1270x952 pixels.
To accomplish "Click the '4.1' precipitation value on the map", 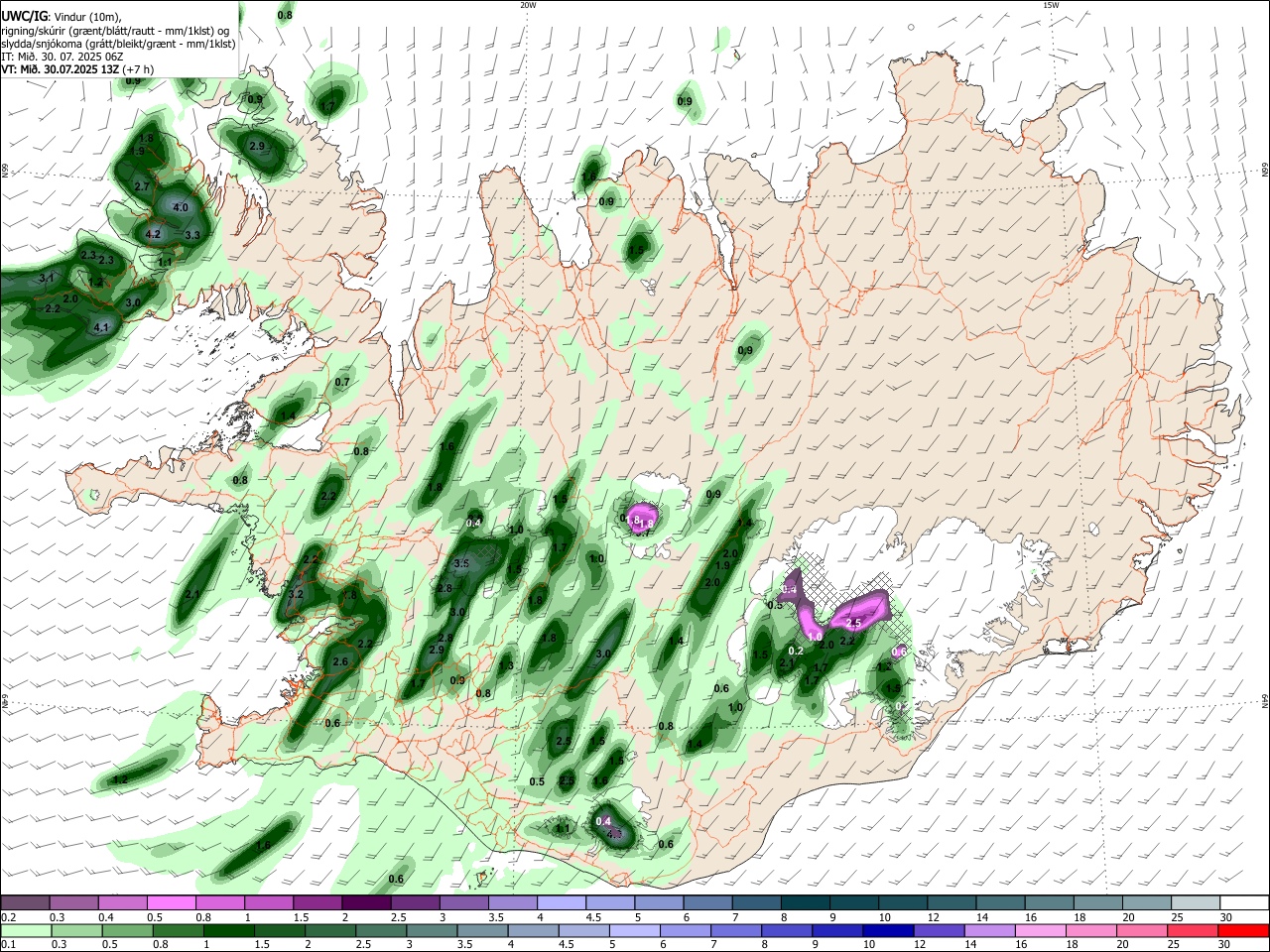I will 100,327.
